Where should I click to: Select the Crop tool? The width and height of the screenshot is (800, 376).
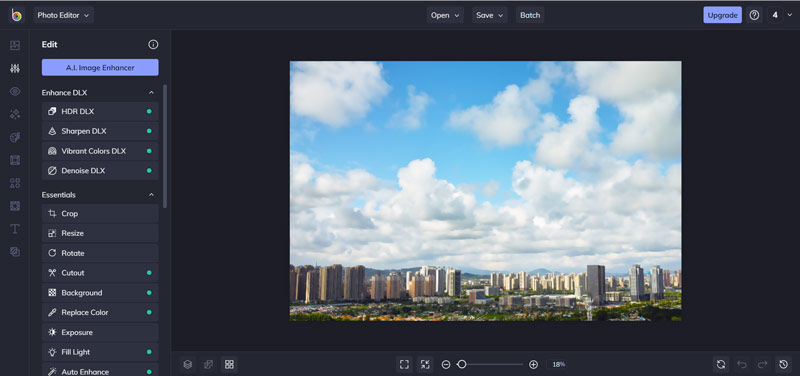(x=100, y=214)
